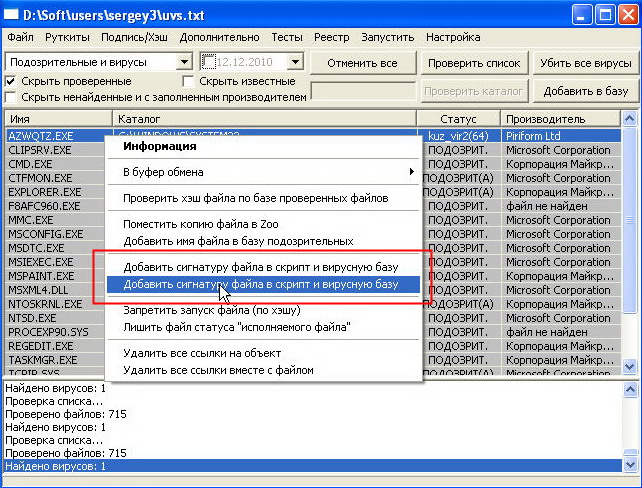The image size is (642, 488).
Task: Sort by the Статус column header
Action: [459, 119]
